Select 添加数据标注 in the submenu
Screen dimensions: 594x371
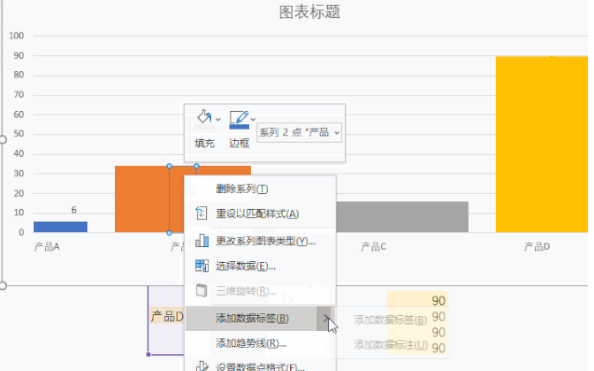(391, 345)
